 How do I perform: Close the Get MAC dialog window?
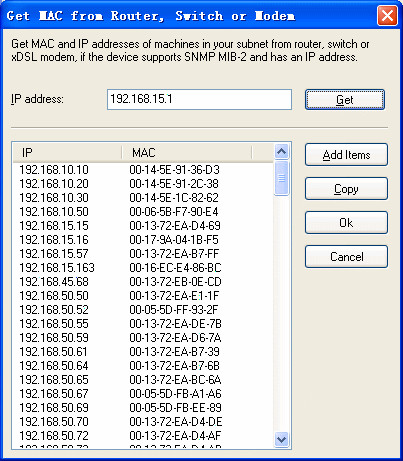point(387,16)
